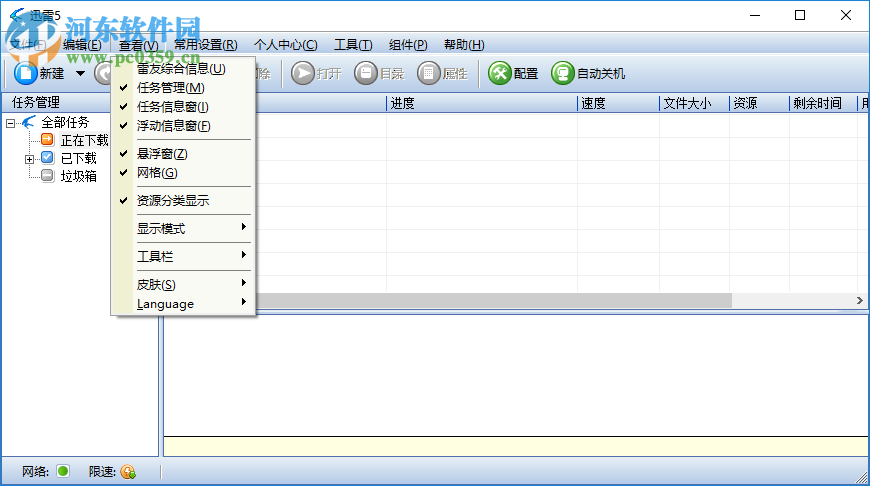The width and height of the screenshot is (870, 486).
Task: Collapse the 全部任务 tree node
Action: click(x=11, y=123)
